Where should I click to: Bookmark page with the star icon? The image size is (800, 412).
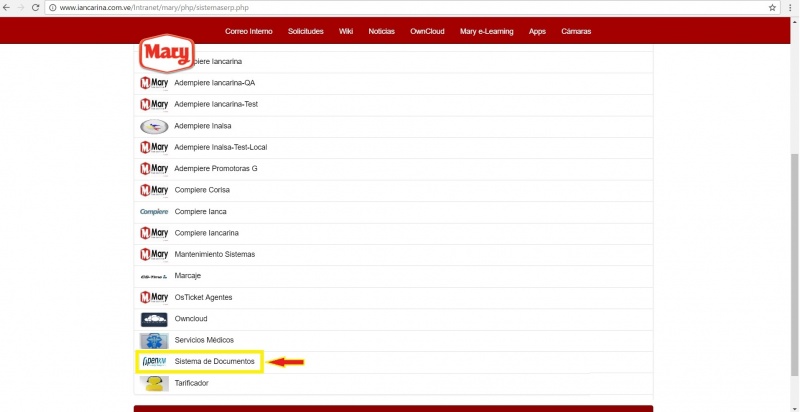coord(772,8)
